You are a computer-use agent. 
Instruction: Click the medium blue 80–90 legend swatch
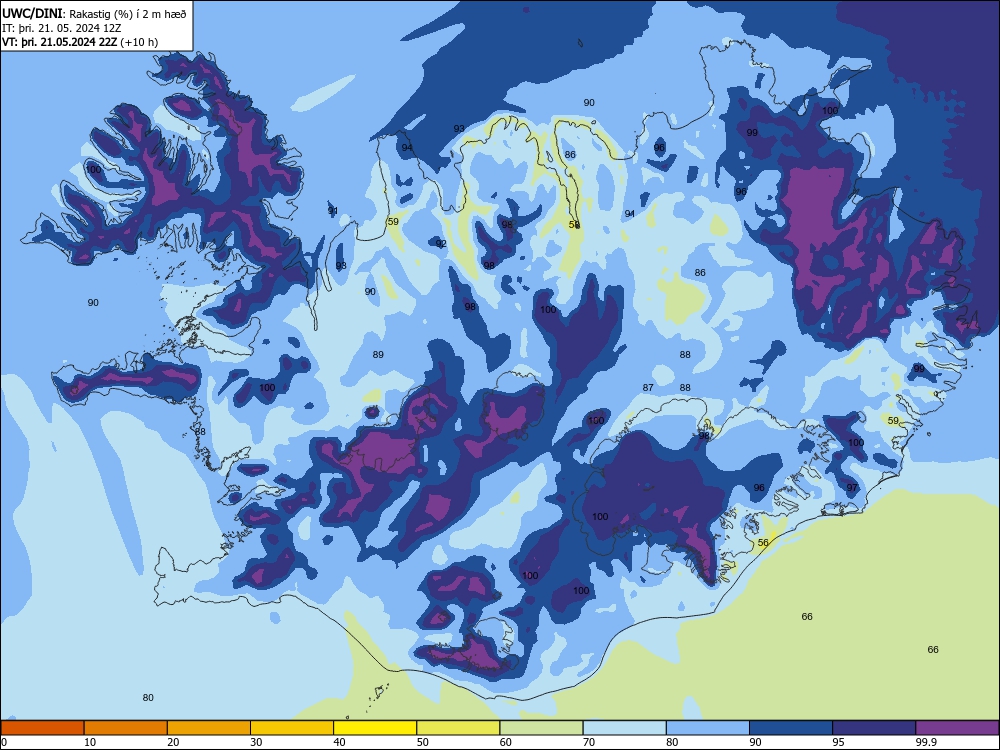click(x=708, y=728)
